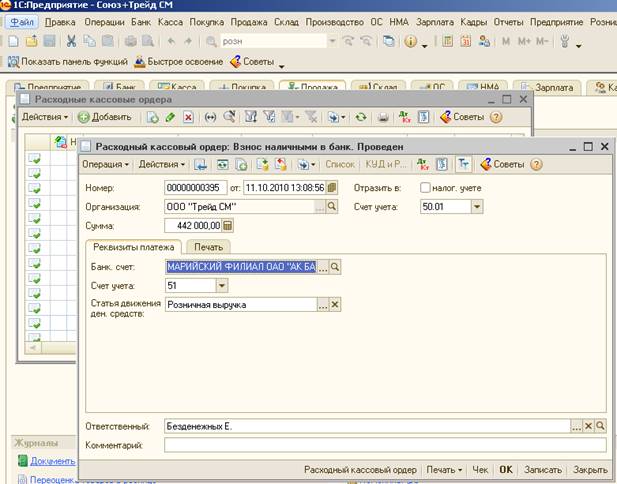Click the Закрыть button
Image resolution: width=617 pixels, height=484 pixels.
tap(590, 469)
